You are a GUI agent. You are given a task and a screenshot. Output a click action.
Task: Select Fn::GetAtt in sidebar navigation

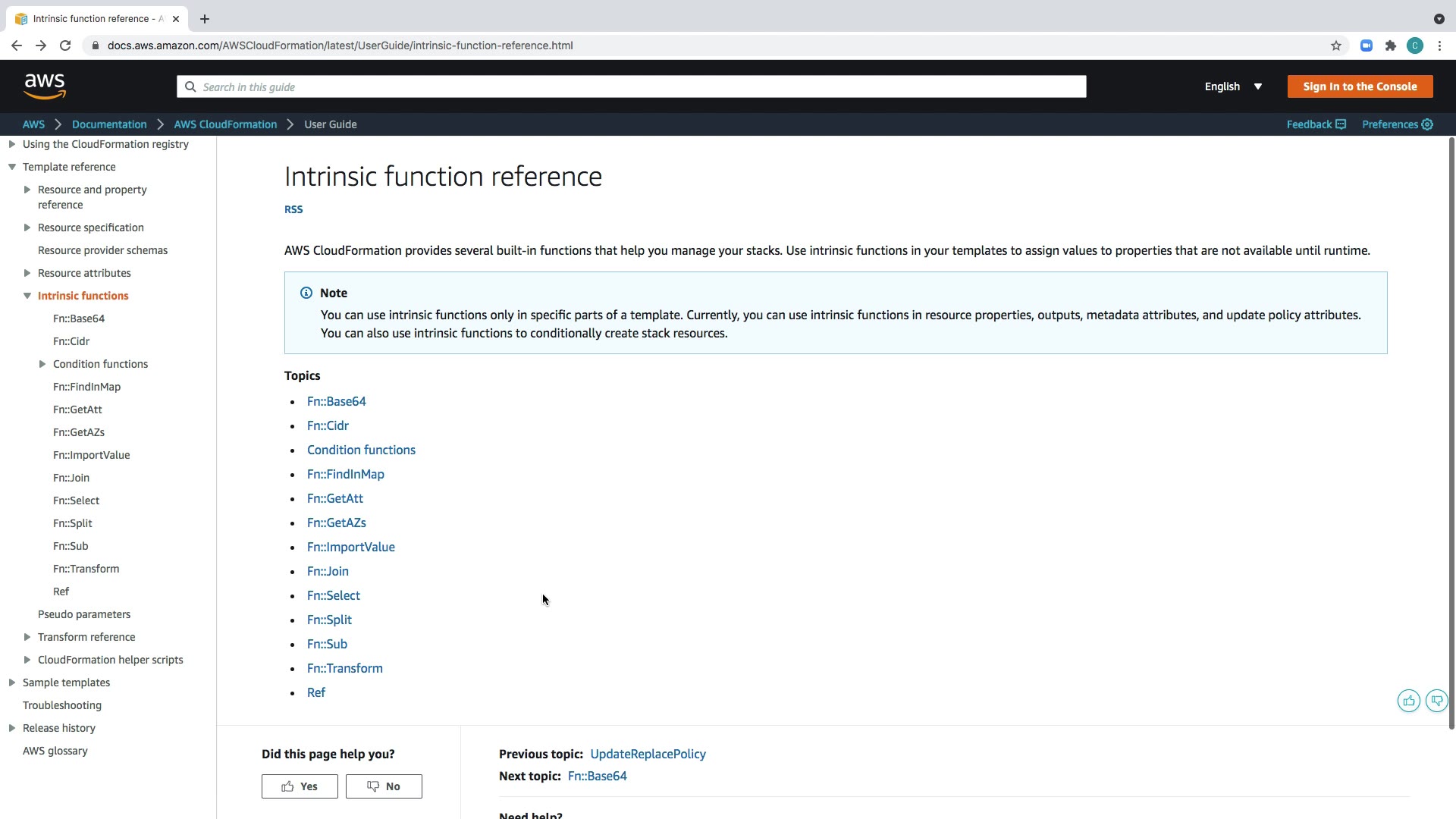[x=77, y=409]
